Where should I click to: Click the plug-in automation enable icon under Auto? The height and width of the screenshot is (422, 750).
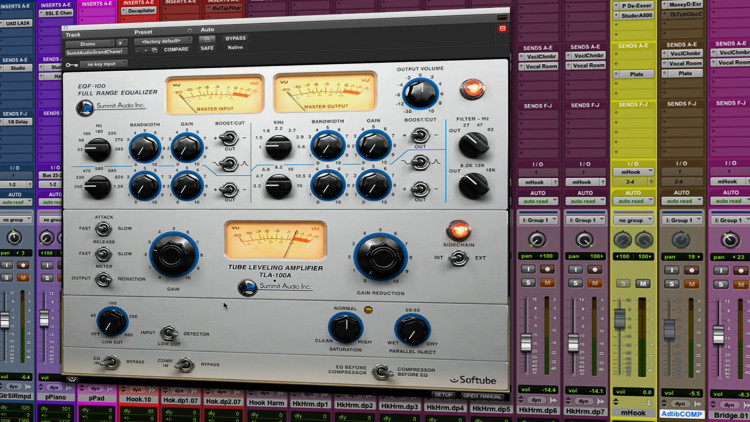(x=207, y=39)
